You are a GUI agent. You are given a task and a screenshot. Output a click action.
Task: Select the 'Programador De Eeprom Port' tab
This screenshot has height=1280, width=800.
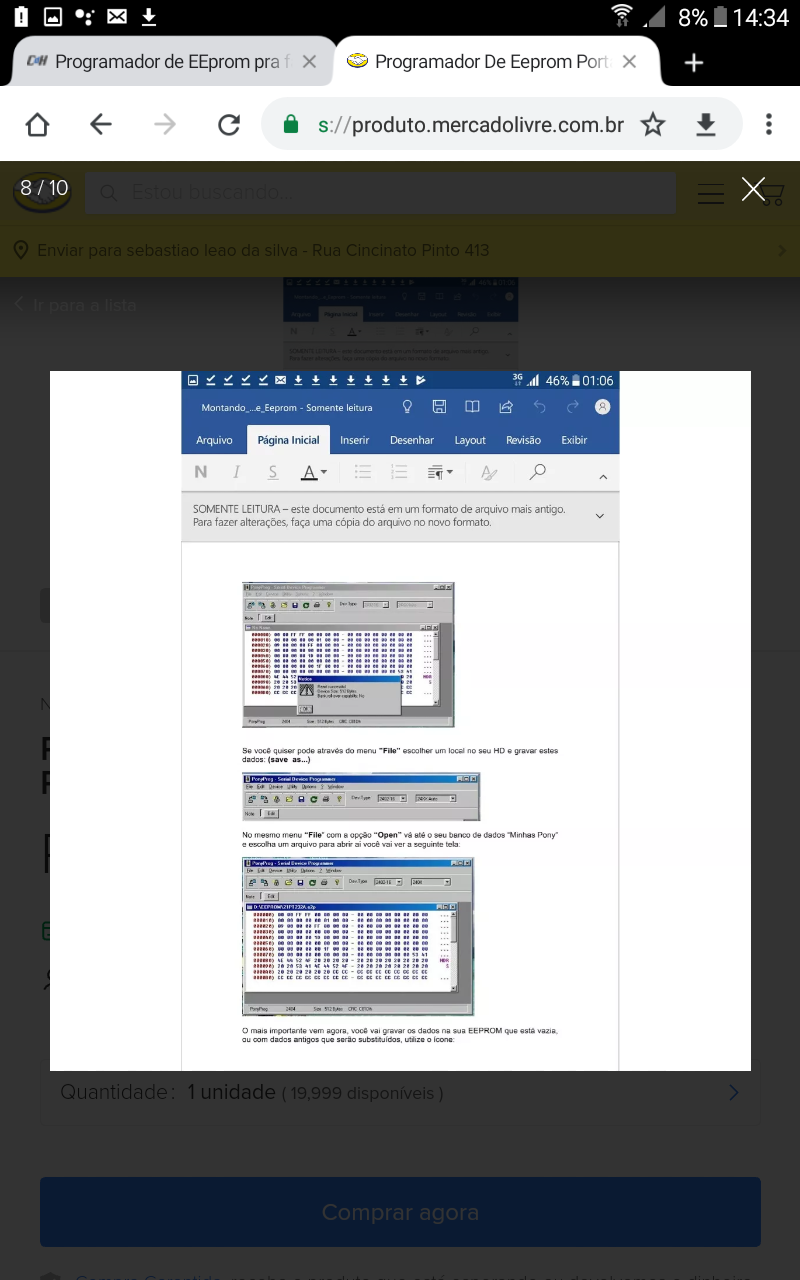point(490,62)
